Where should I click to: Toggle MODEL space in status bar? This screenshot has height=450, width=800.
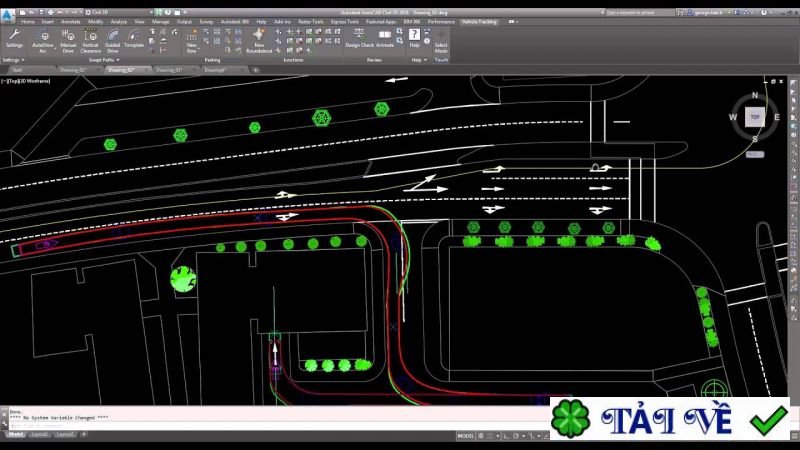coord(466,436)
